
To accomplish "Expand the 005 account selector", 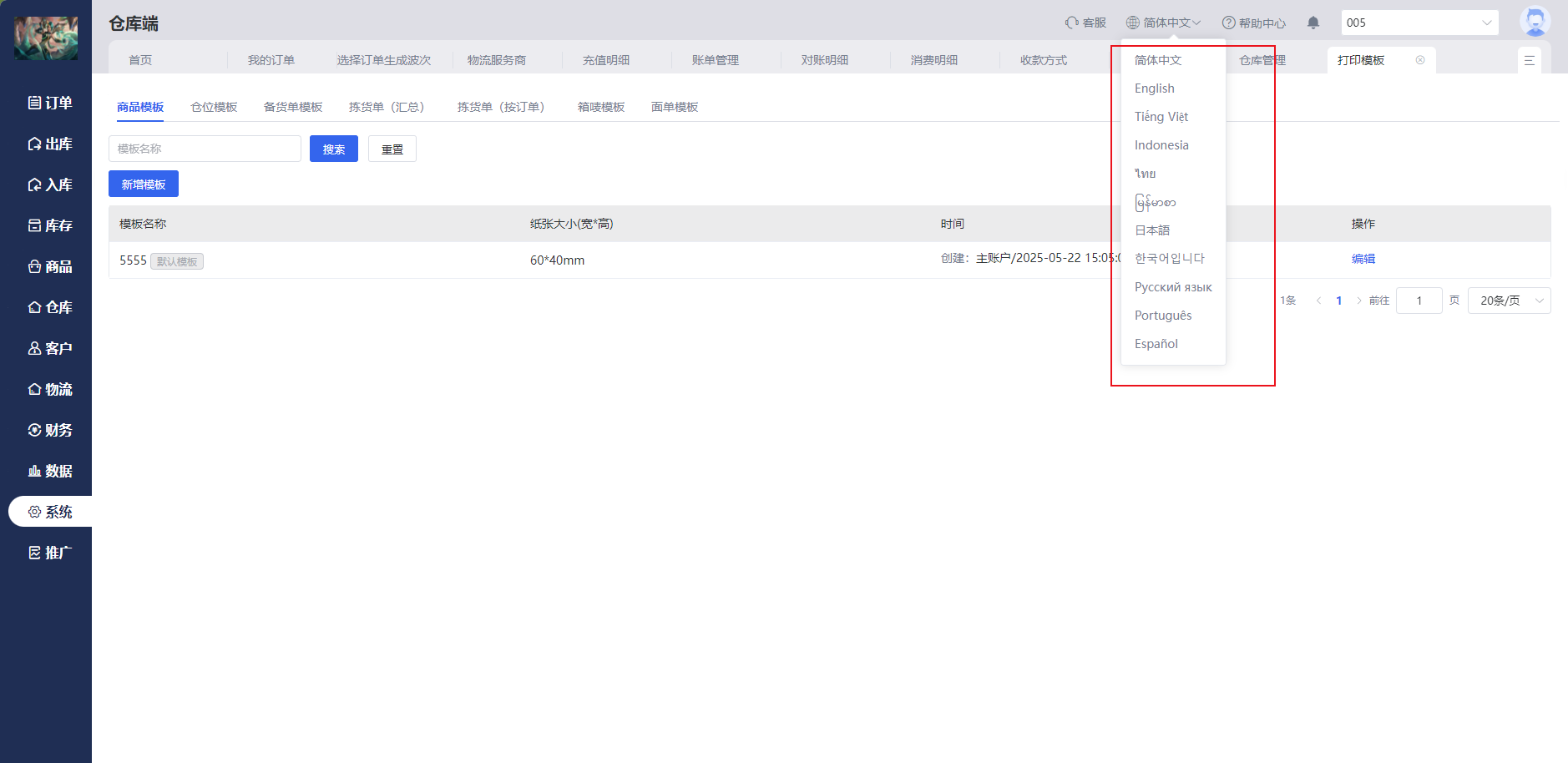I will [1419, 23].
